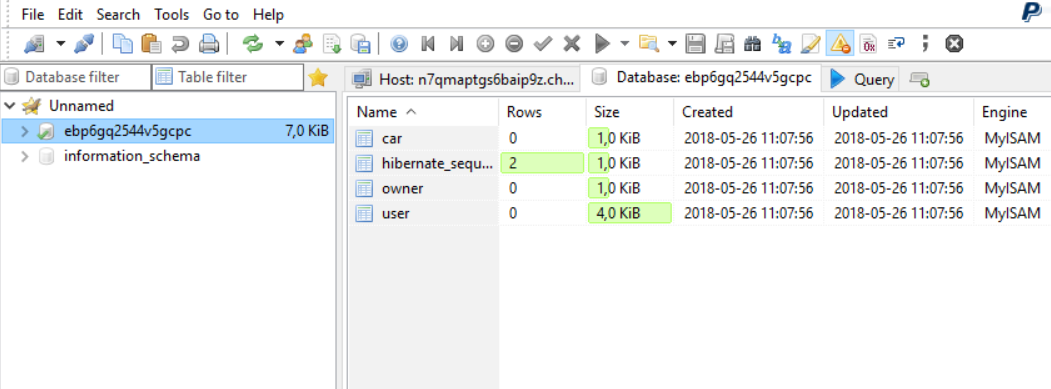Select information_schema in the tree
This screenshot has width=1051, height=389.
pos(131,156)
